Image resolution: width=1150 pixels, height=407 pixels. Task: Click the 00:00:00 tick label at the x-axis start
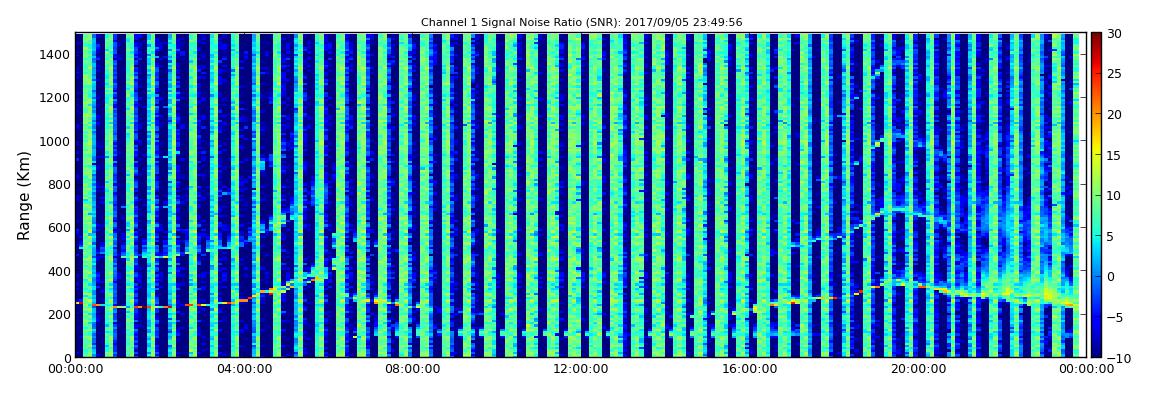75,370
